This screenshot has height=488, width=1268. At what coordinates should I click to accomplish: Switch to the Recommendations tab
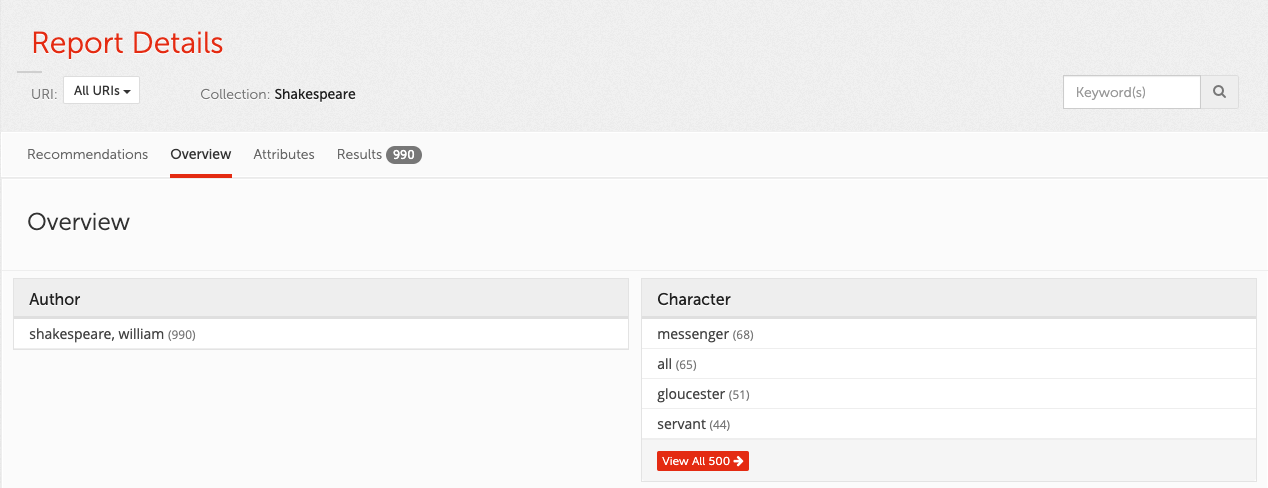click(x=87, y=154)
